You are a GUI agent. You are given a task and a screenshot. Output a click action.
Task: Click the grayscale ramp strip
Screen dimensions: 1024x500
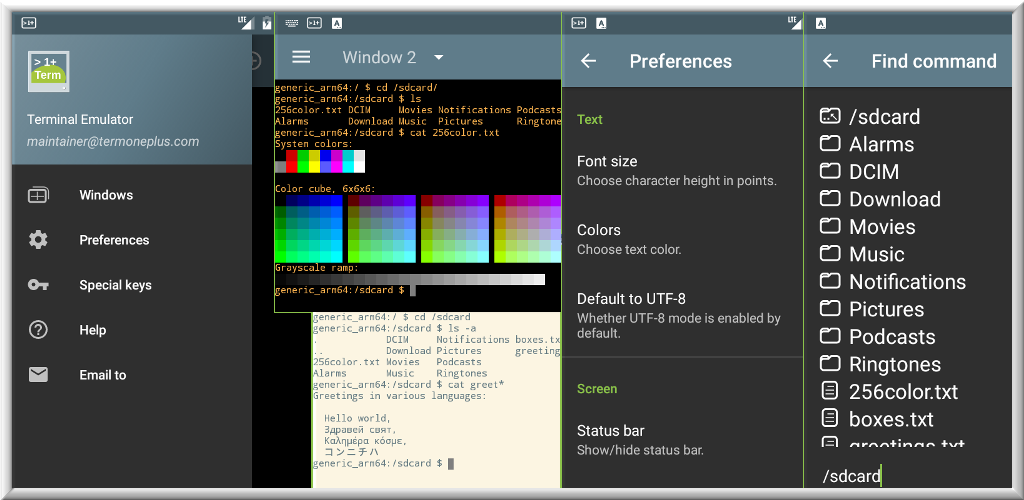[410, 279]
